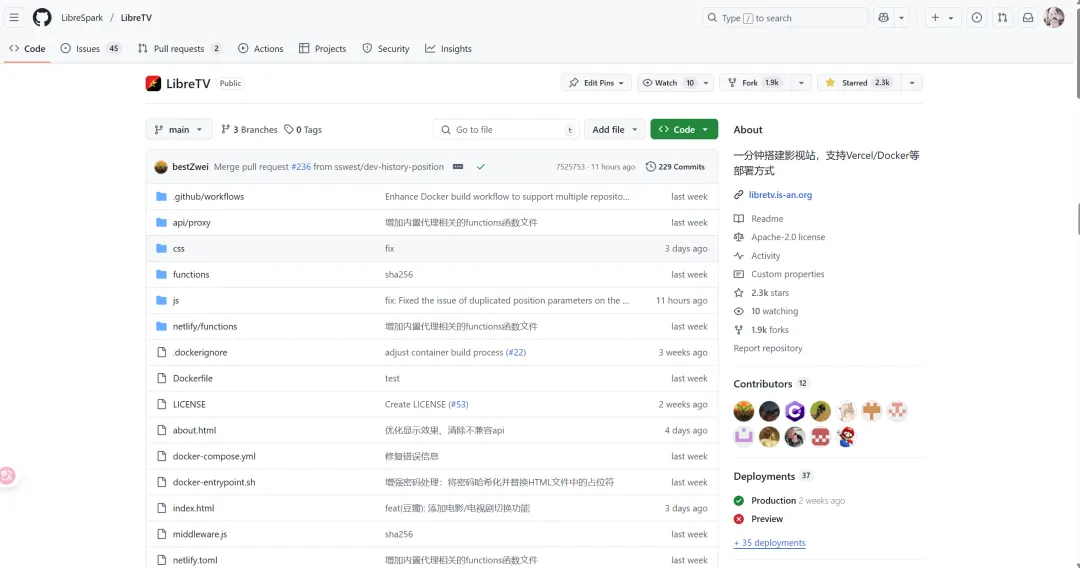Viewport: 1080px width, 568px height.
Task: Open 0 Tags link
Action: [x=303, y=129]
